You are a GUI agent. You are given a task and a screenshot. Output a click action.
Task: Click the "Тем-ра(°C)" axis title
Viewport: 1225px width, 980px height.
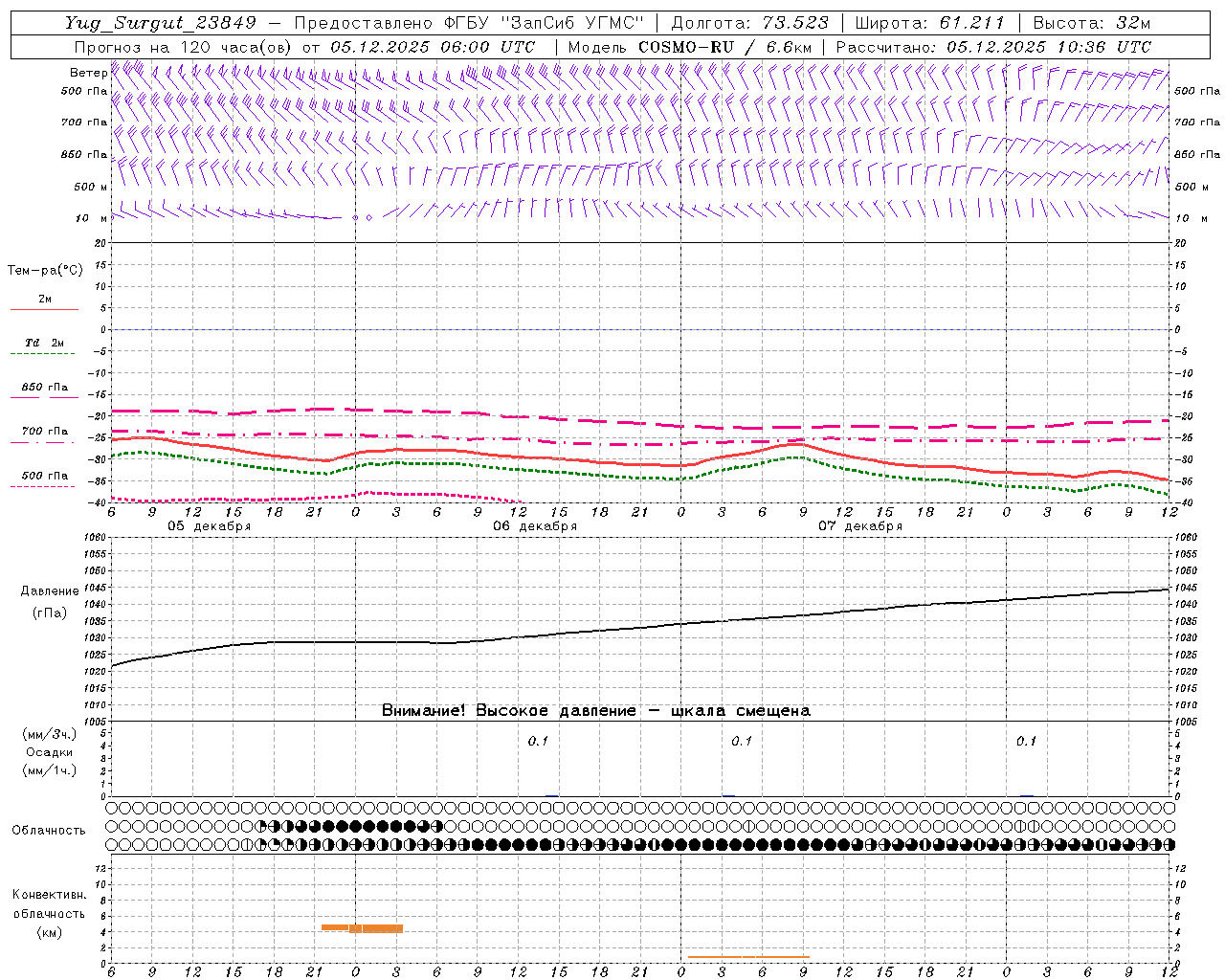coord(45,271)
